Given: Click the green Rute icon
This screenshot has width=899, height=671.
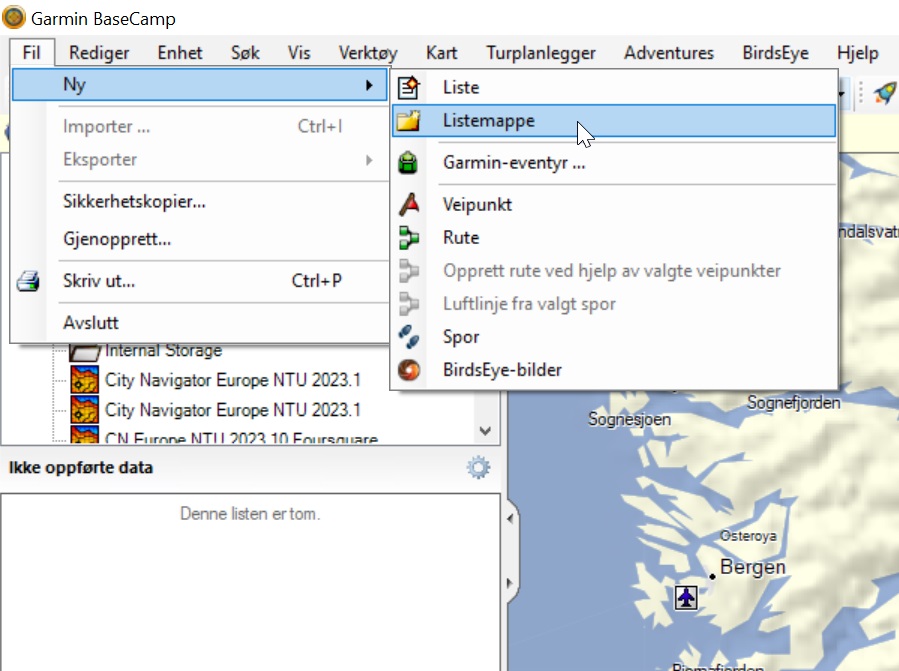Looking at the screenshot, I should [x=408, y=238].
